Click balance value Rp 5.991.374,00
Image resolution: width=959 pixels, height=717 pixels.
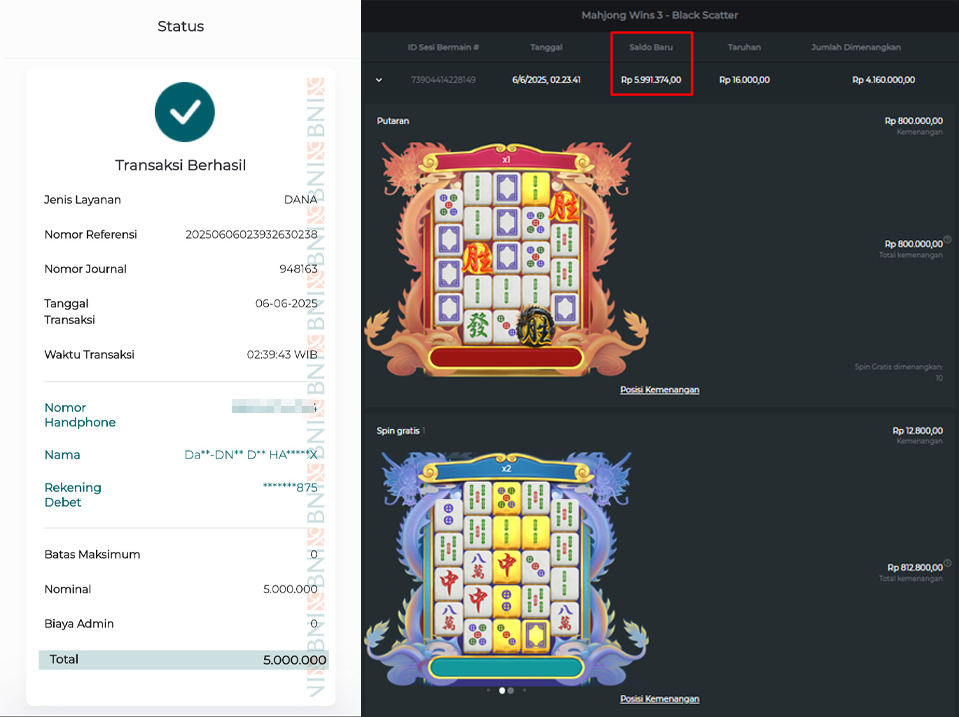(651, 80)
